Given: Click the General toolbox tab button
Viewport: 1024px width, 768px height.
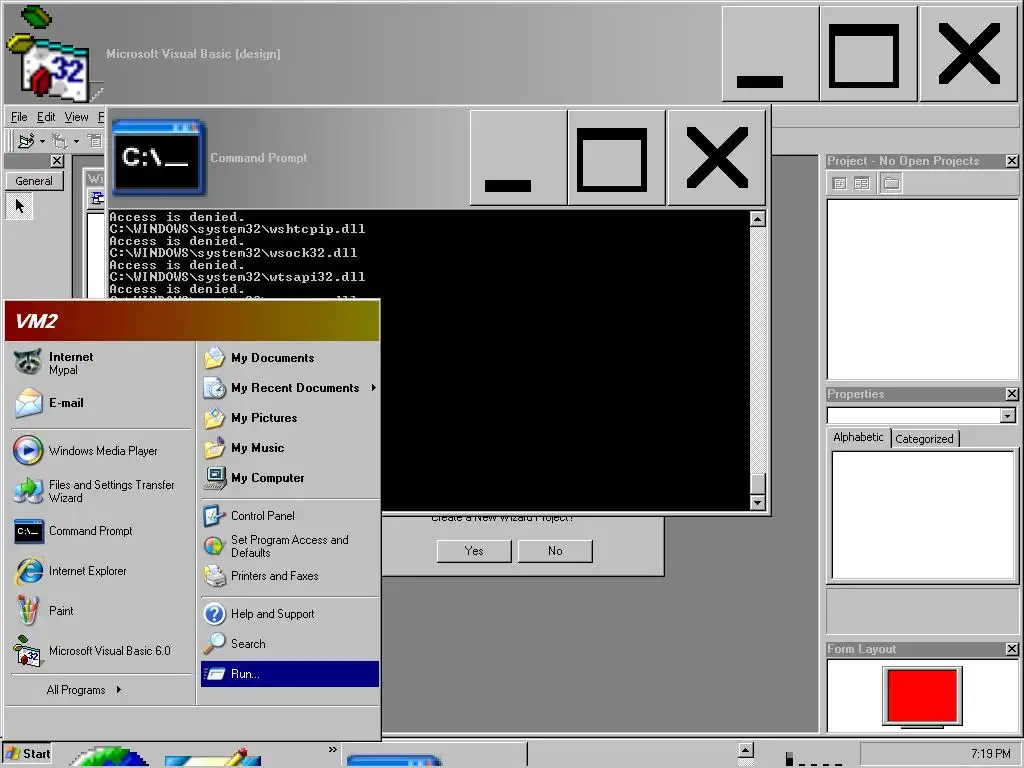Looking at the screenshot, I should coord(34,181).
